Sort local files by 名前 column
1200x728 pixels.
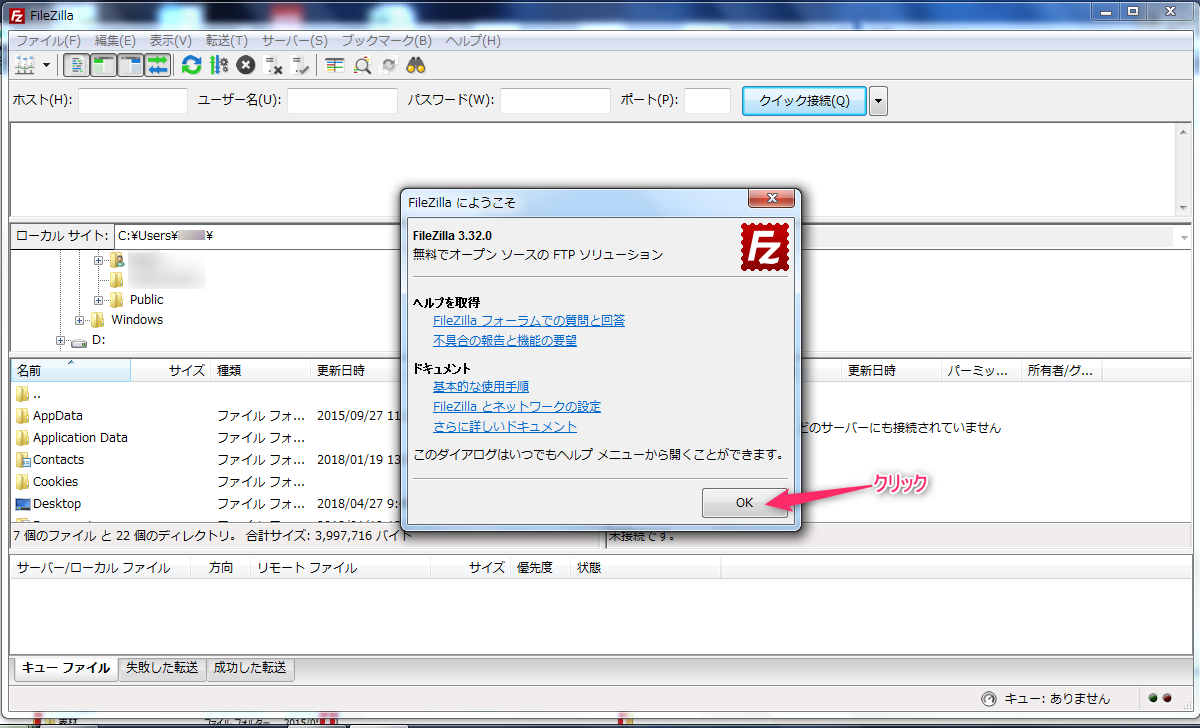pyautogui.click(x=70, y=370)
